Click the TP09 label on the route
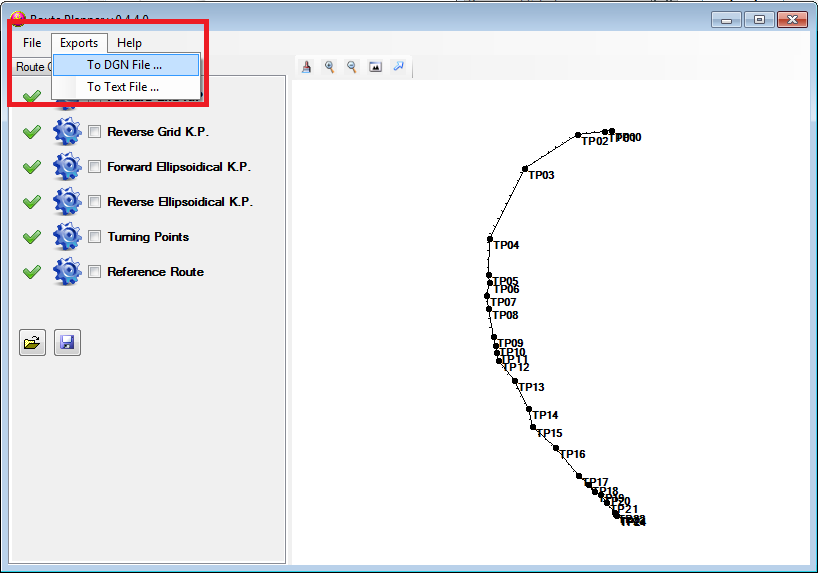Screen dimensions: 818x573 510,343
